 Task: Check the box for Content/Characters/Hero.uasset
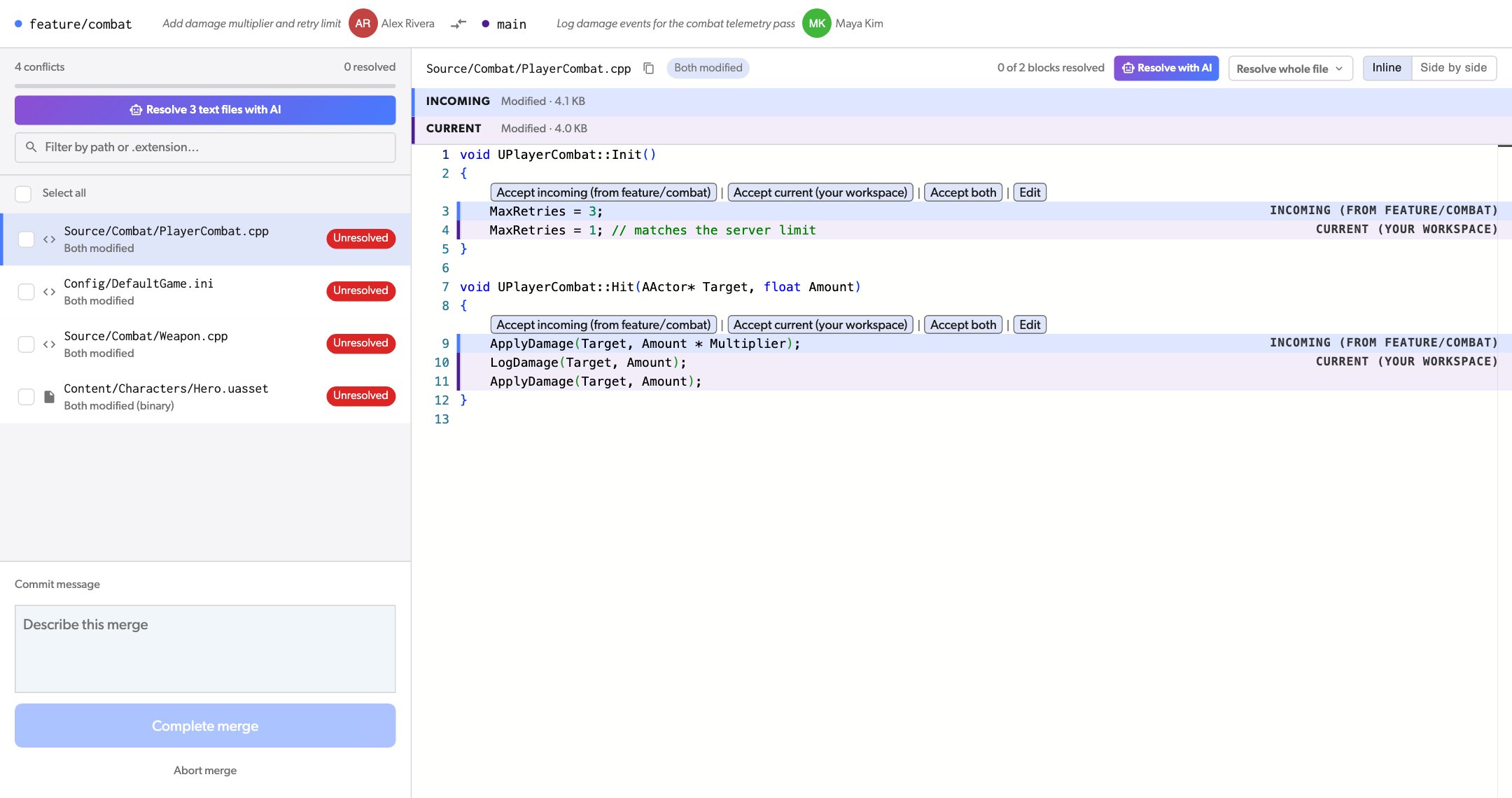(26, 397)
